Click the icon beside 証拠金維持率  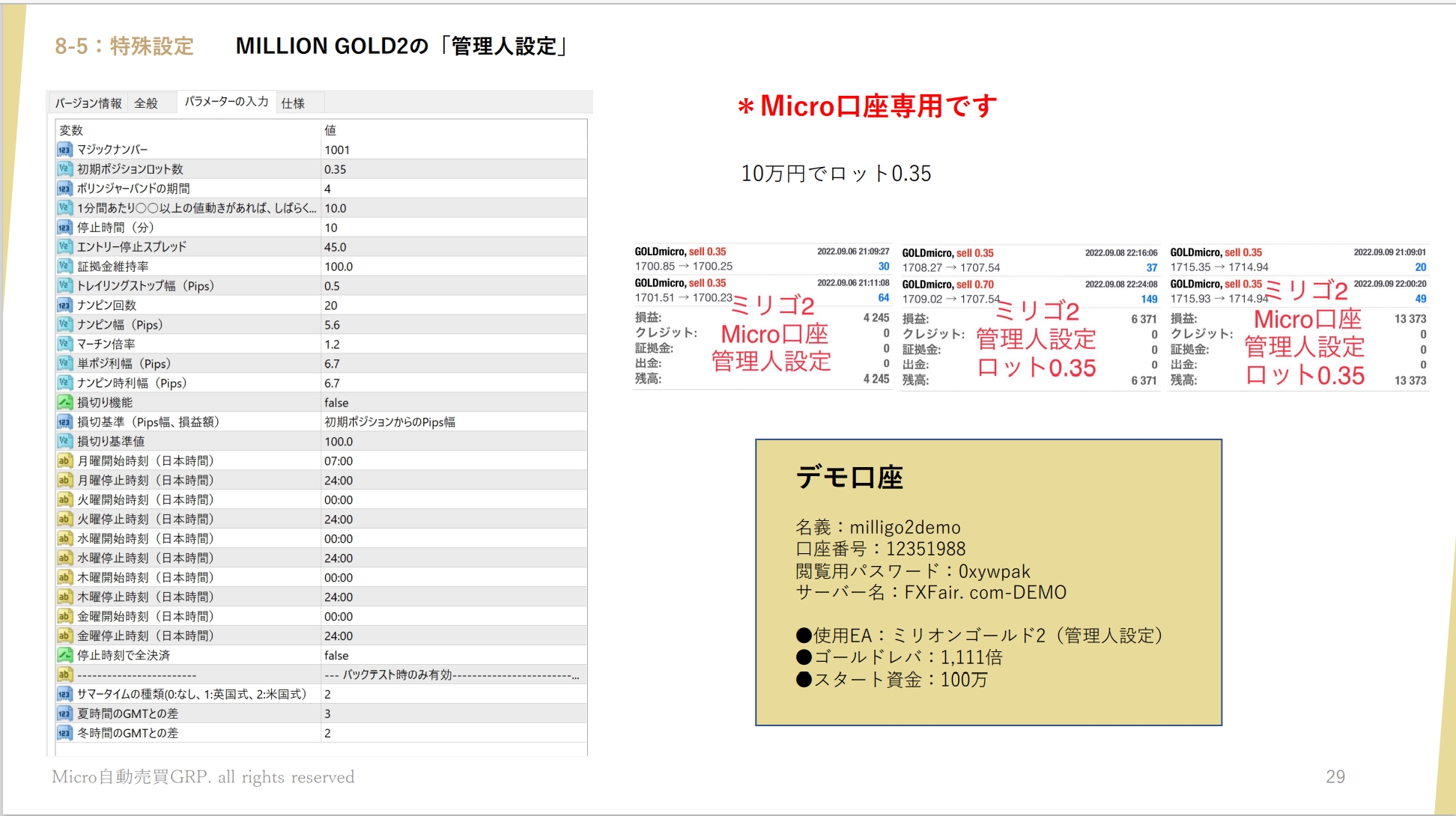[64, 267]
